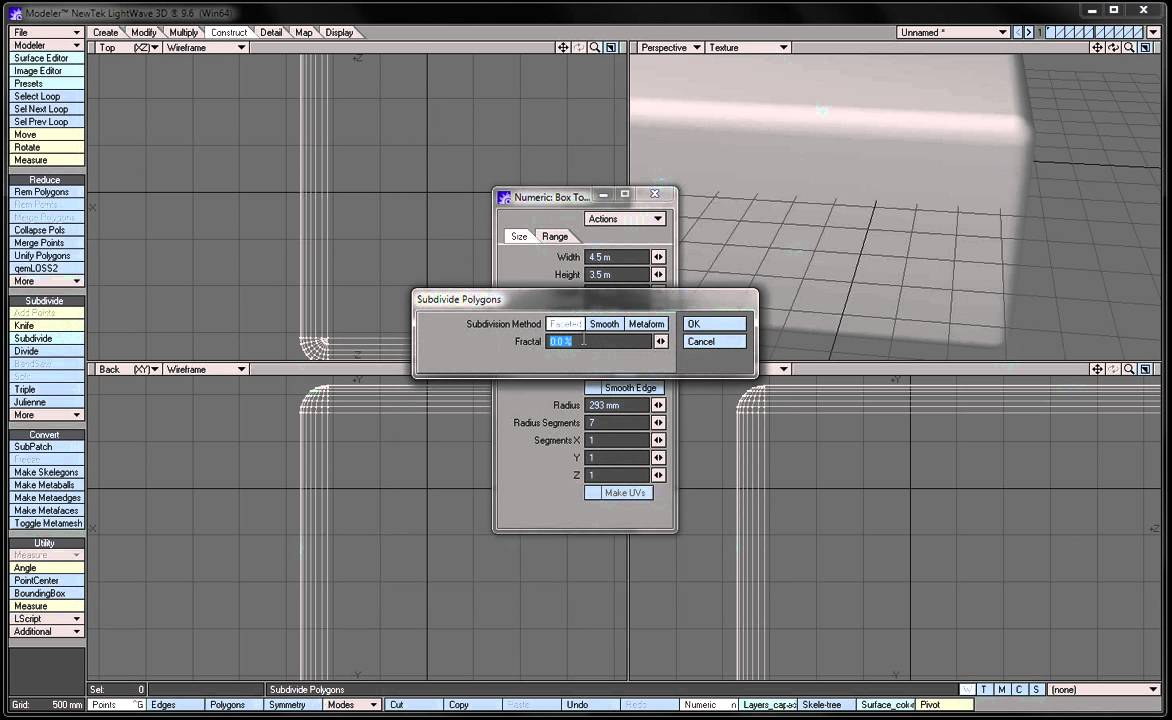Maximize the Top viewport with its corner icon

click(611, 47)
